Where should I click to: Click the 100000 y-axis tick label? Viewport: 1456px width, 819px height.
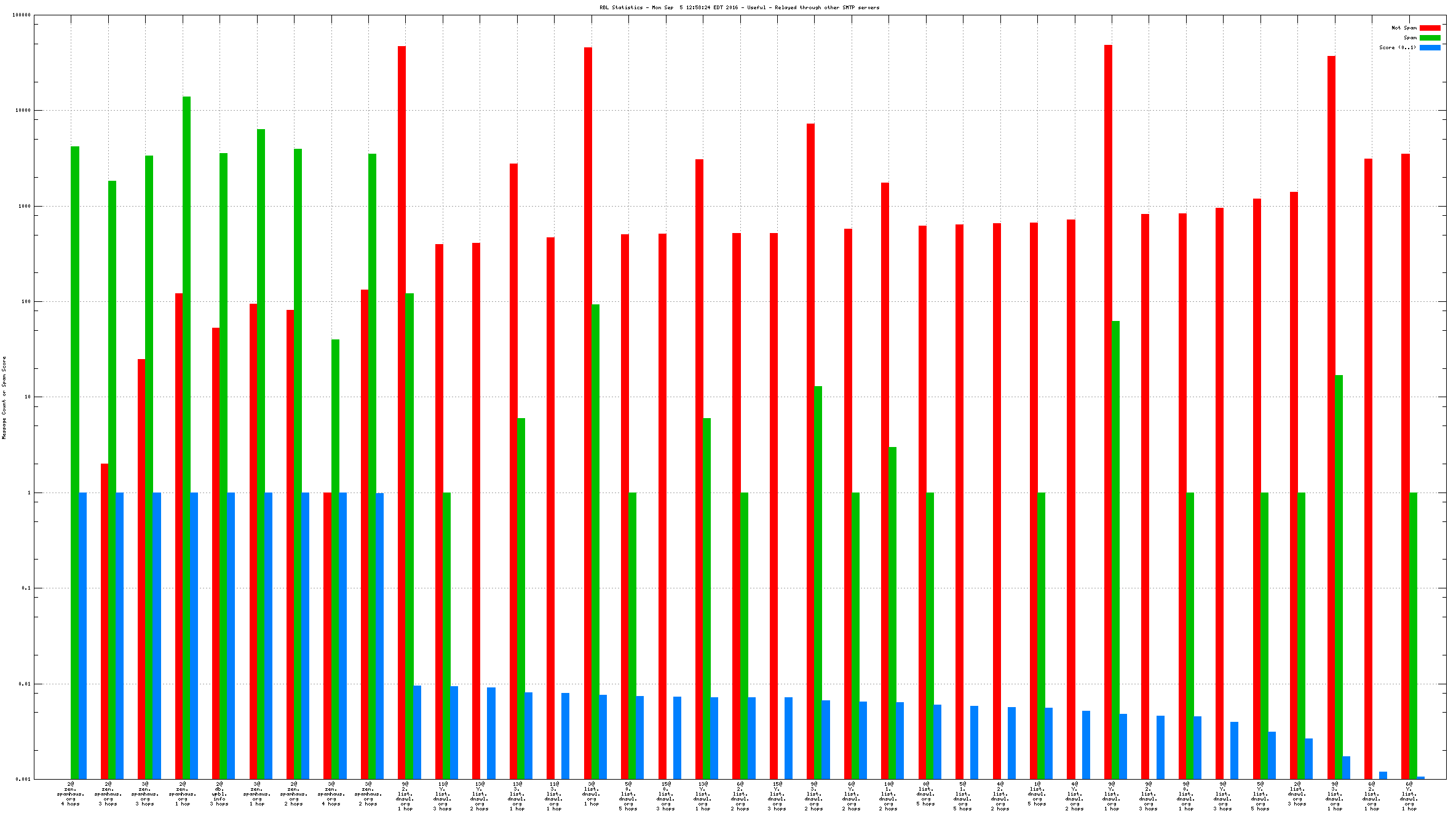(22, 15)
